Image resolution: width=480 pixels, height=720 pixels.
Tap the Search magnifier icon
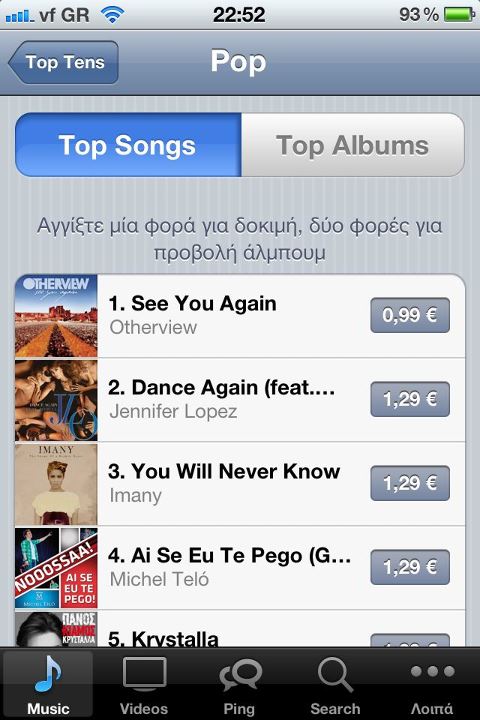(335, 674)
